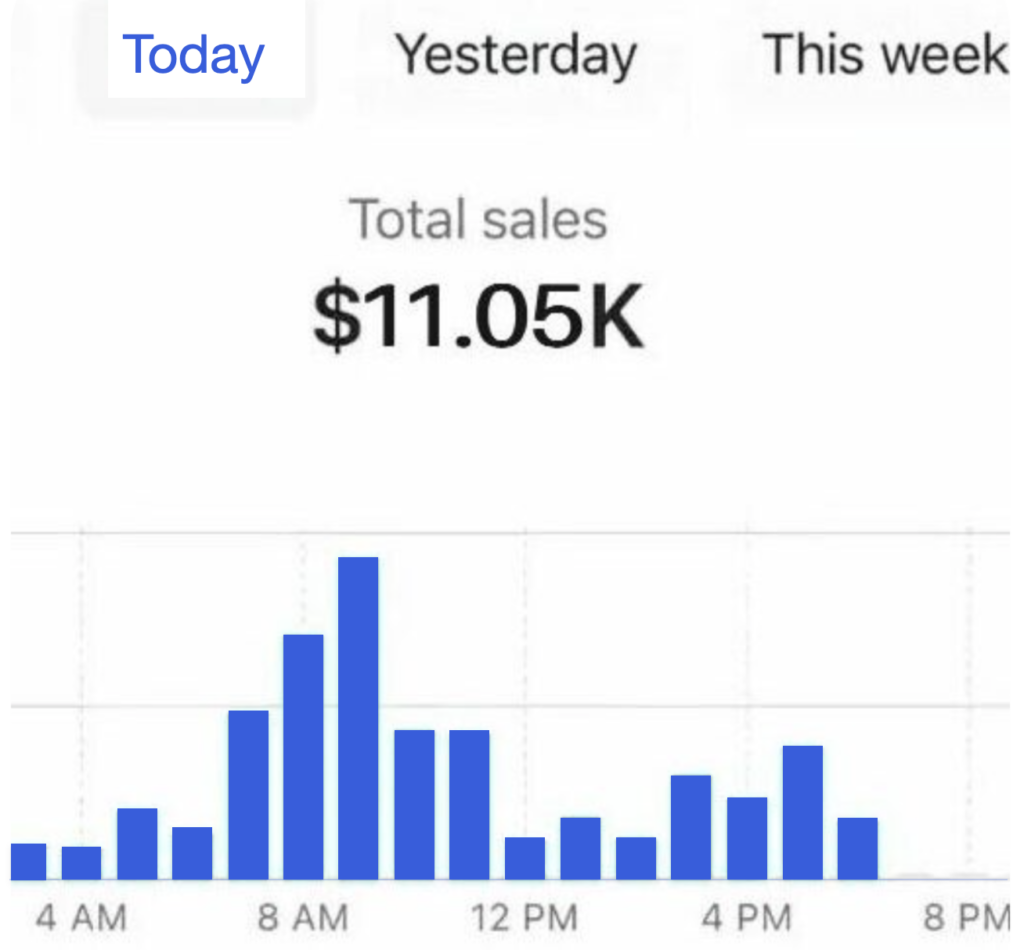1024x950 pixels.
Task: Click the 1 PM sales bar
Action: coord(581,849)
